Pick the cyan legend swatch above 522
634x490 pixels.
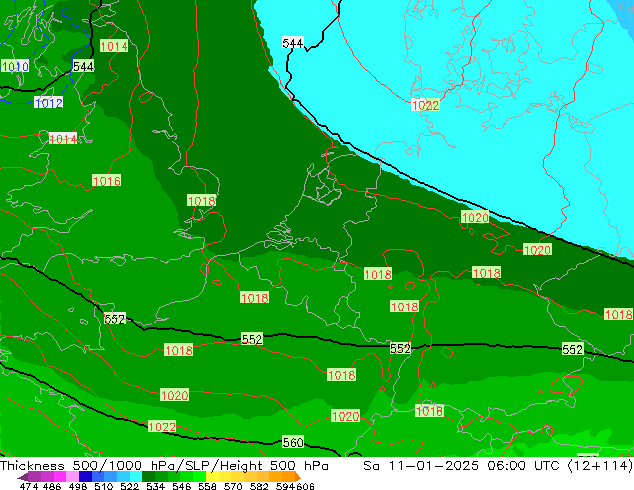point(136,477)
